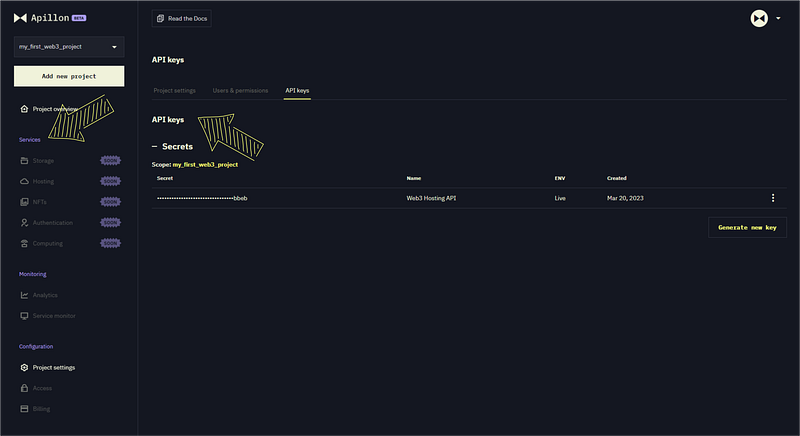Click the Secret column header
Image resolution: width=800 pixels, height=436 pixels.
tap(165, 178)
